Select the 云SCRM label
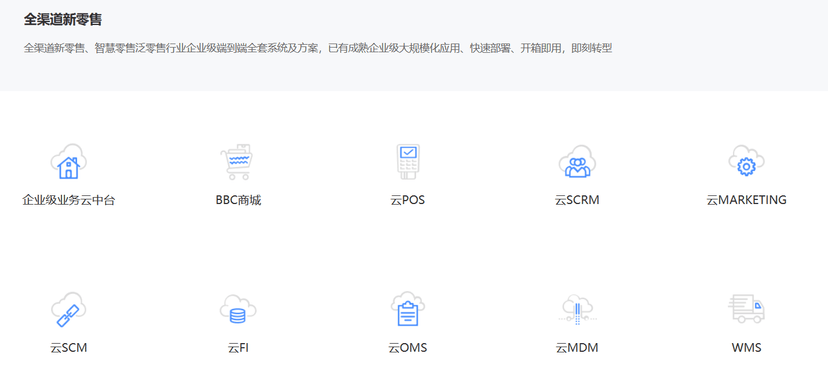 click(x=577, y=200)
